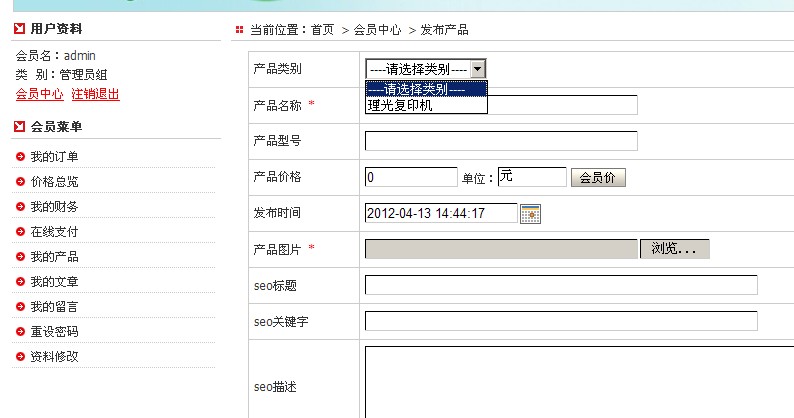Screen dimensions: 794x418
Task: Click the red arrow icon beside 资料修改
Action: [20, 357]
